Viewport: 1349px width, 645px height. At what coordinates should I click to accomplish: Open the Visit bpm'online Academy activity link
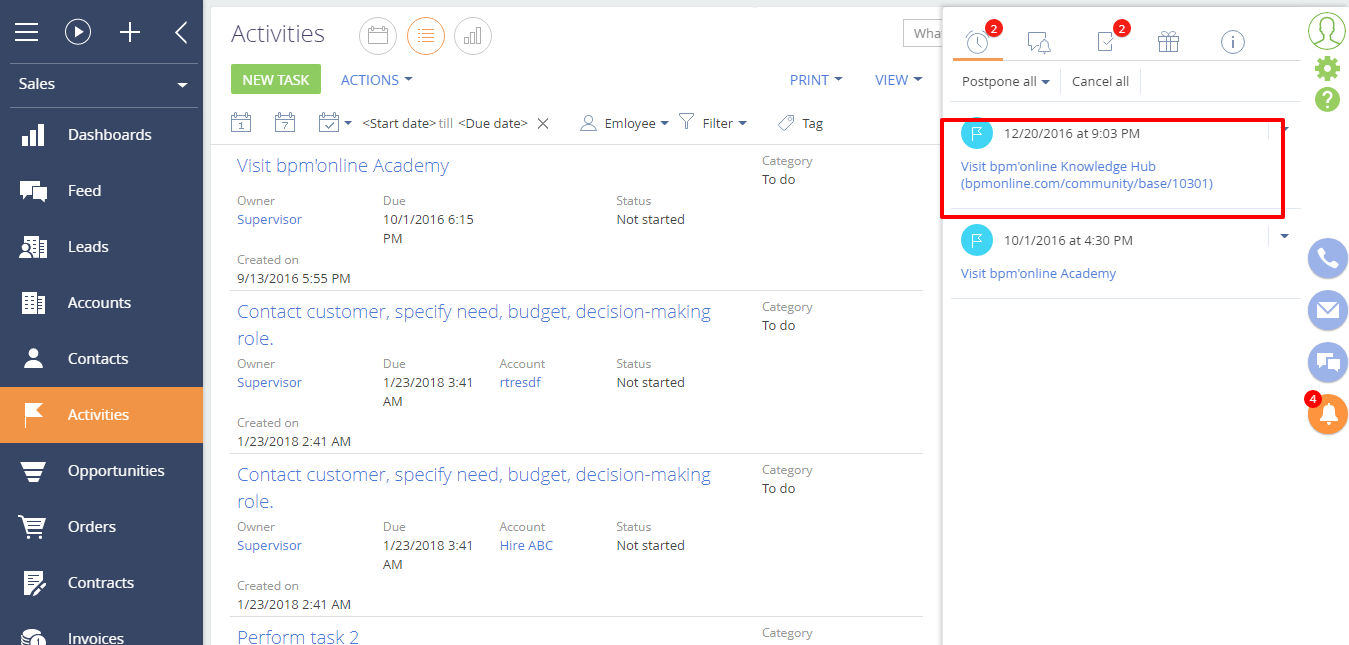tap(343, 165)
